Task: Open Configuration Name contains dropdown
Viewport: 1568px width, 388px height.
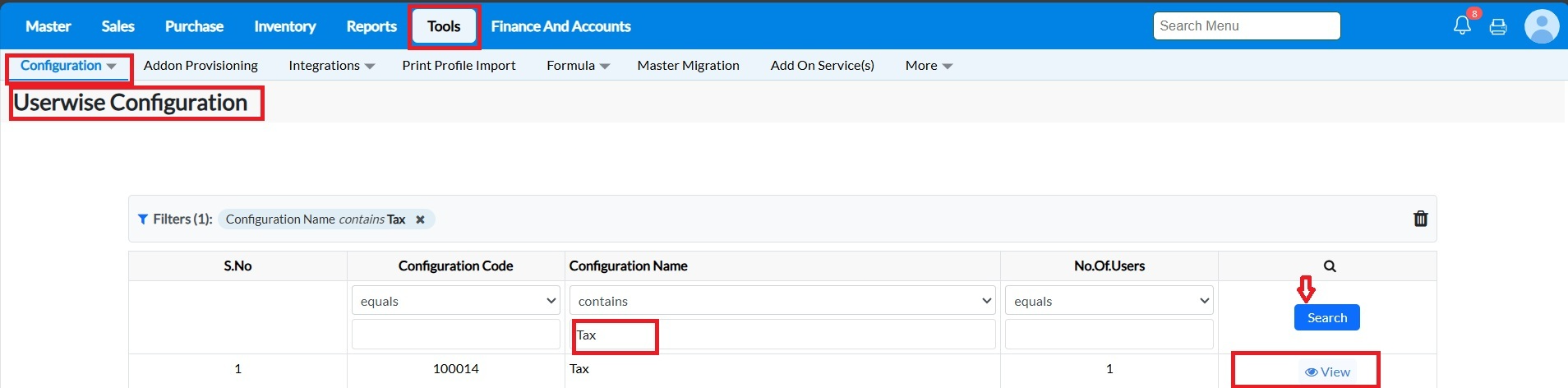Action: [x=782, y=301]
